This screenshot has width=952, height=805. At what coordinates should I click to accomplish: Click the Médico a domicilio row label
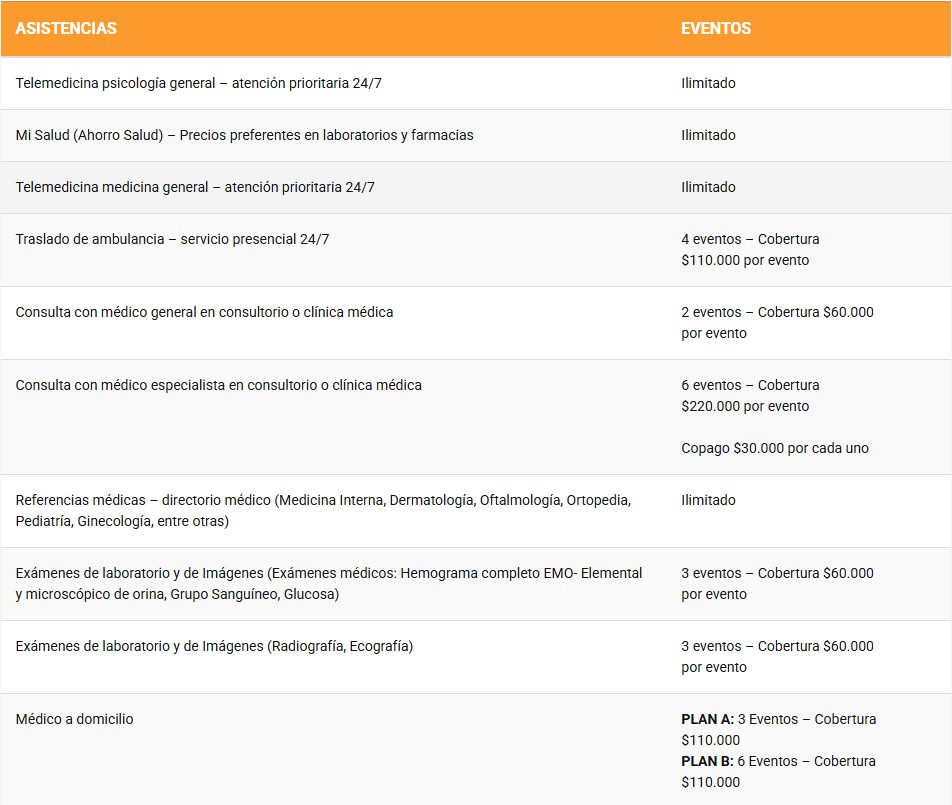[x=74, y=719]
